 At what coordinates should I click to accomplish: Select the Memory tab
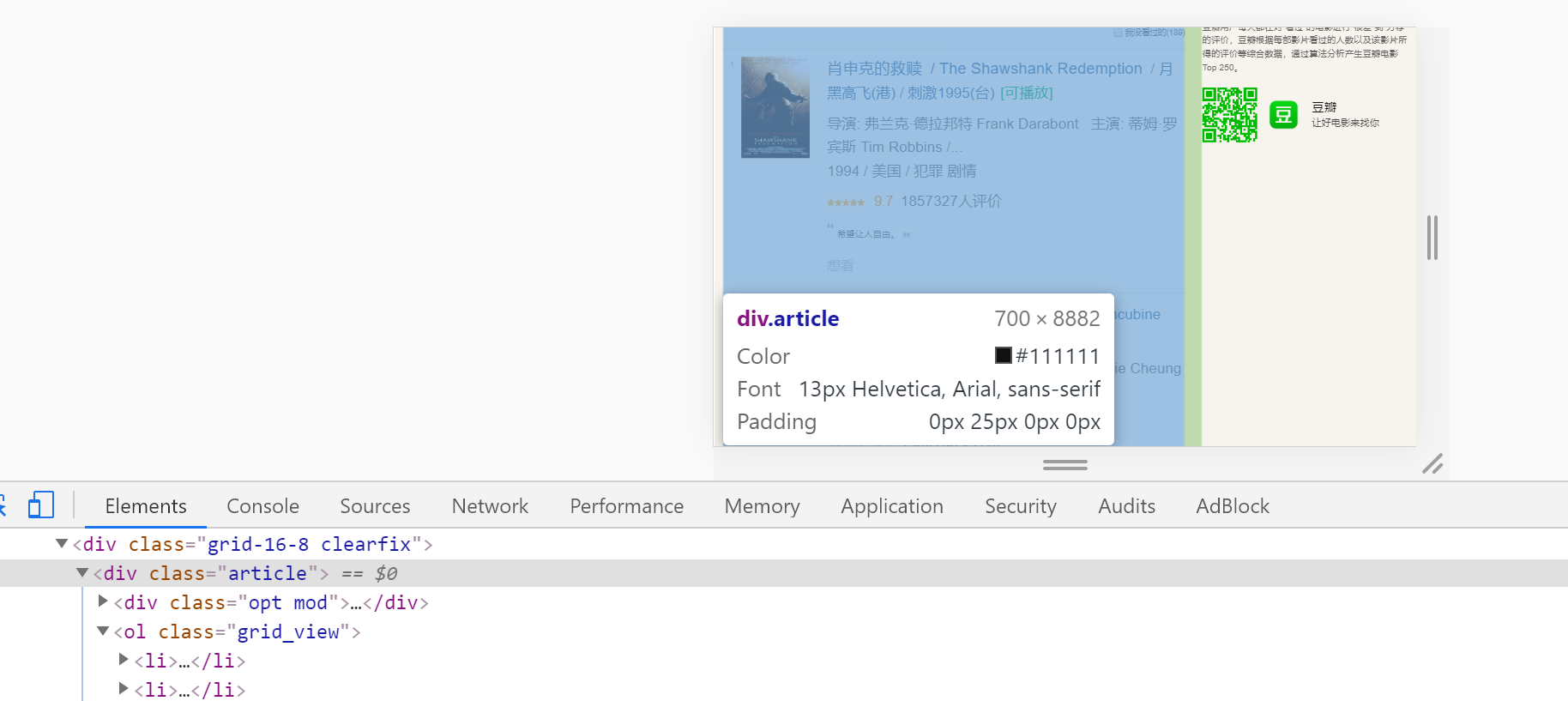[762, 506]
